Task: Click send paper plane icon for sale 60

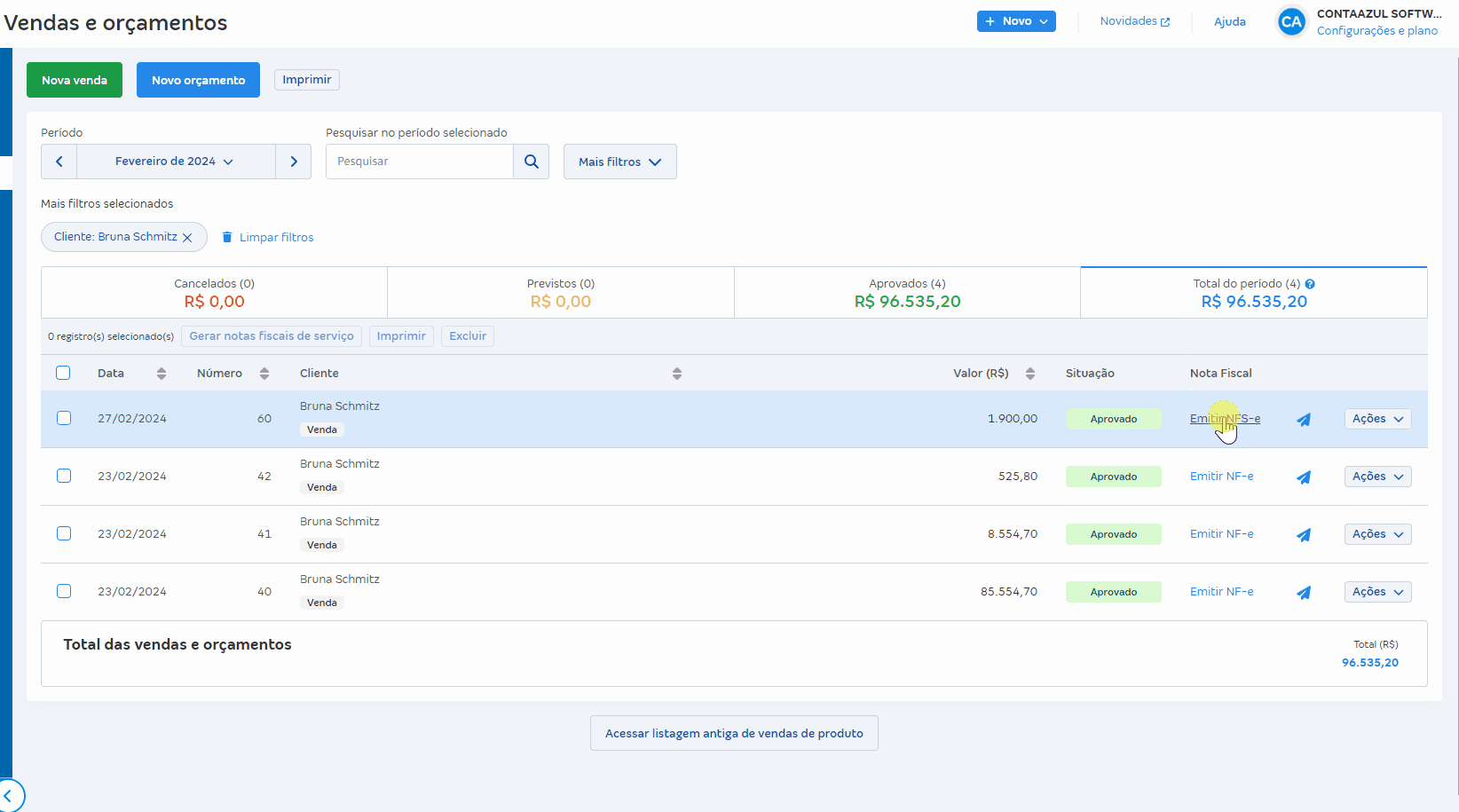Action: 1304,420
